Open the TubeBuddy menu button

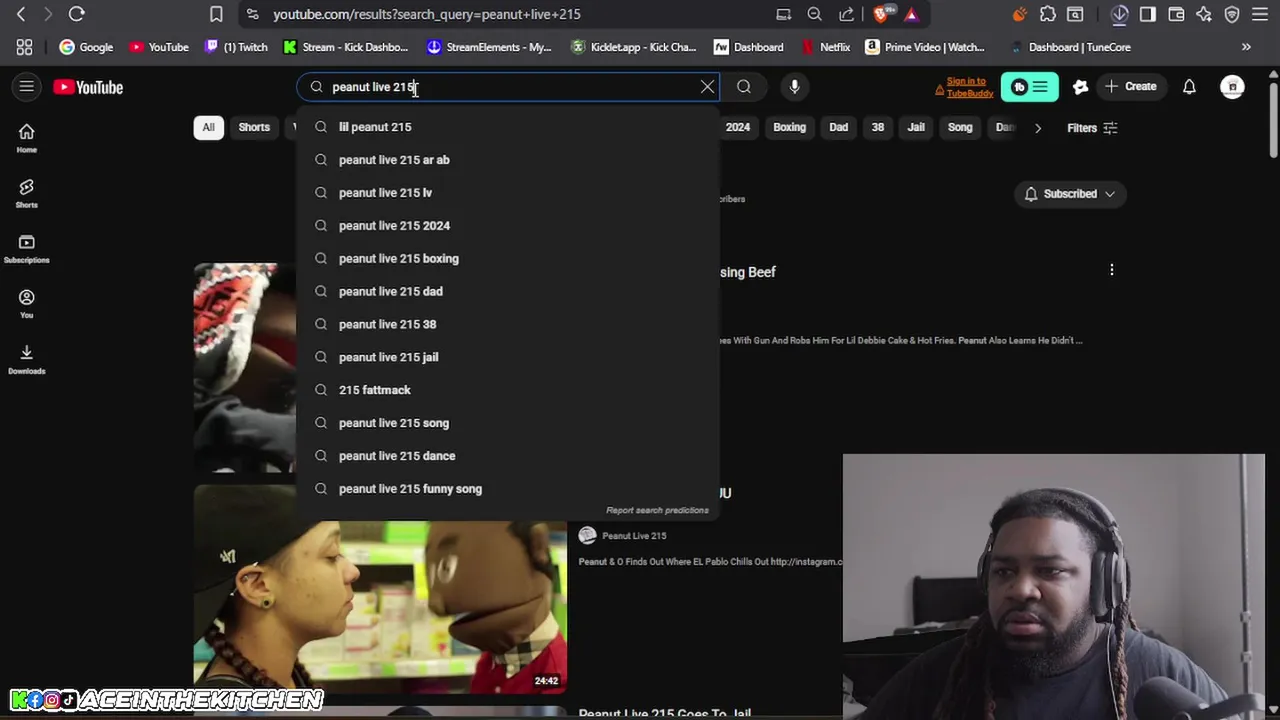pos(1029,87)
